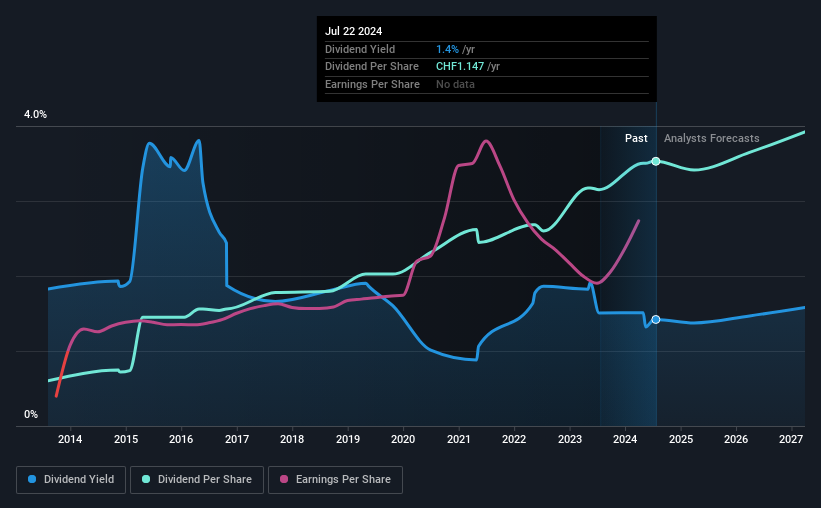Click the 2025 x-axis label
Screen dimensions: 821x508
pos(681,439)
